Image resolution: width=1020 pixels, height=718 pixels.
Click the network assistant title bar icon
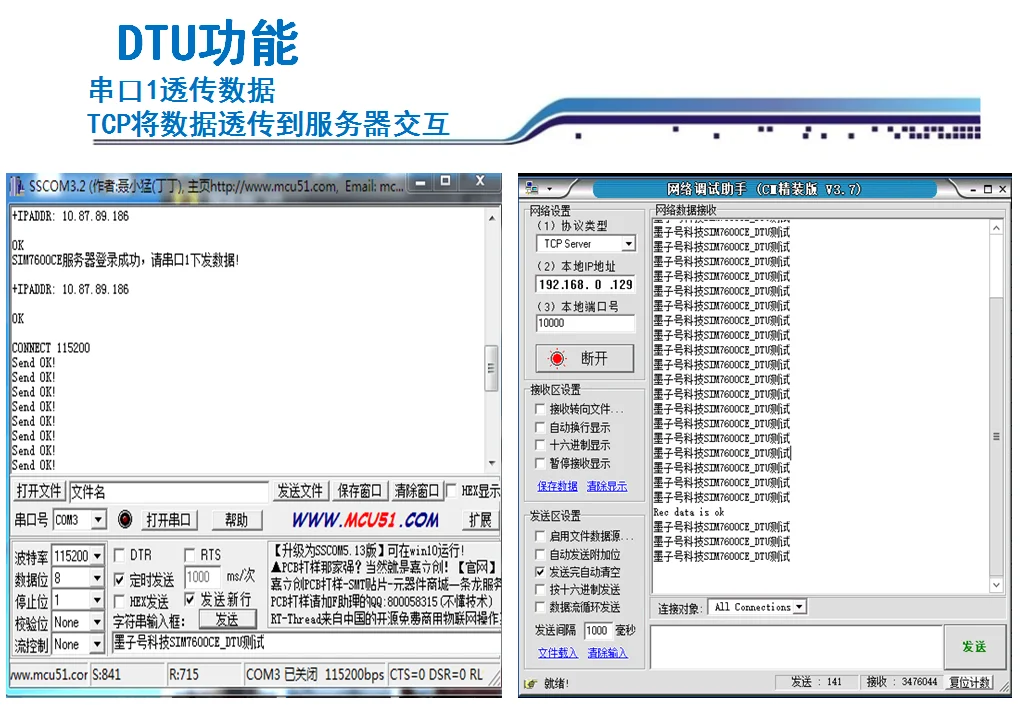pyautogui.click(x=532, y=189)
